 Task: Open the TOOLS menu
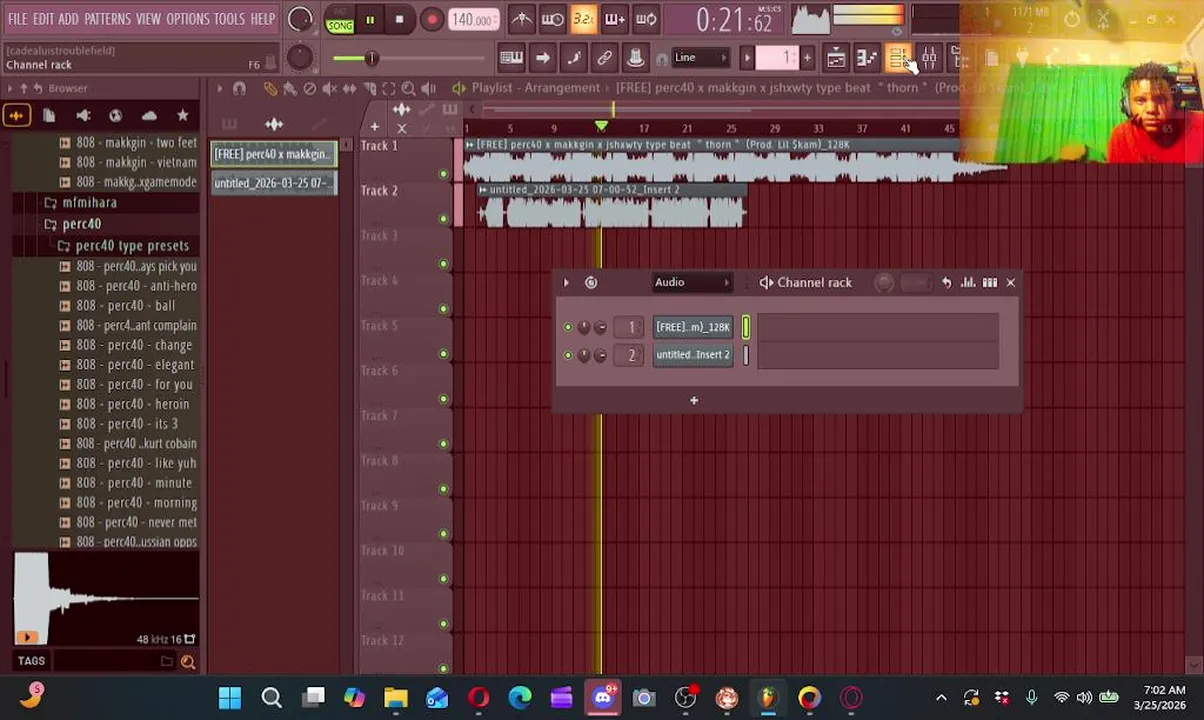point(229,19)
